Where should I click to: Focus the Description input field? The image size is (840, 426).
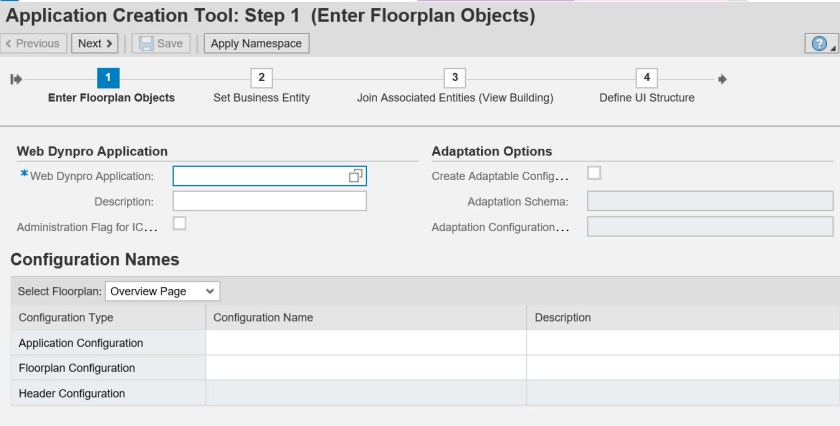tap(269, 201)
